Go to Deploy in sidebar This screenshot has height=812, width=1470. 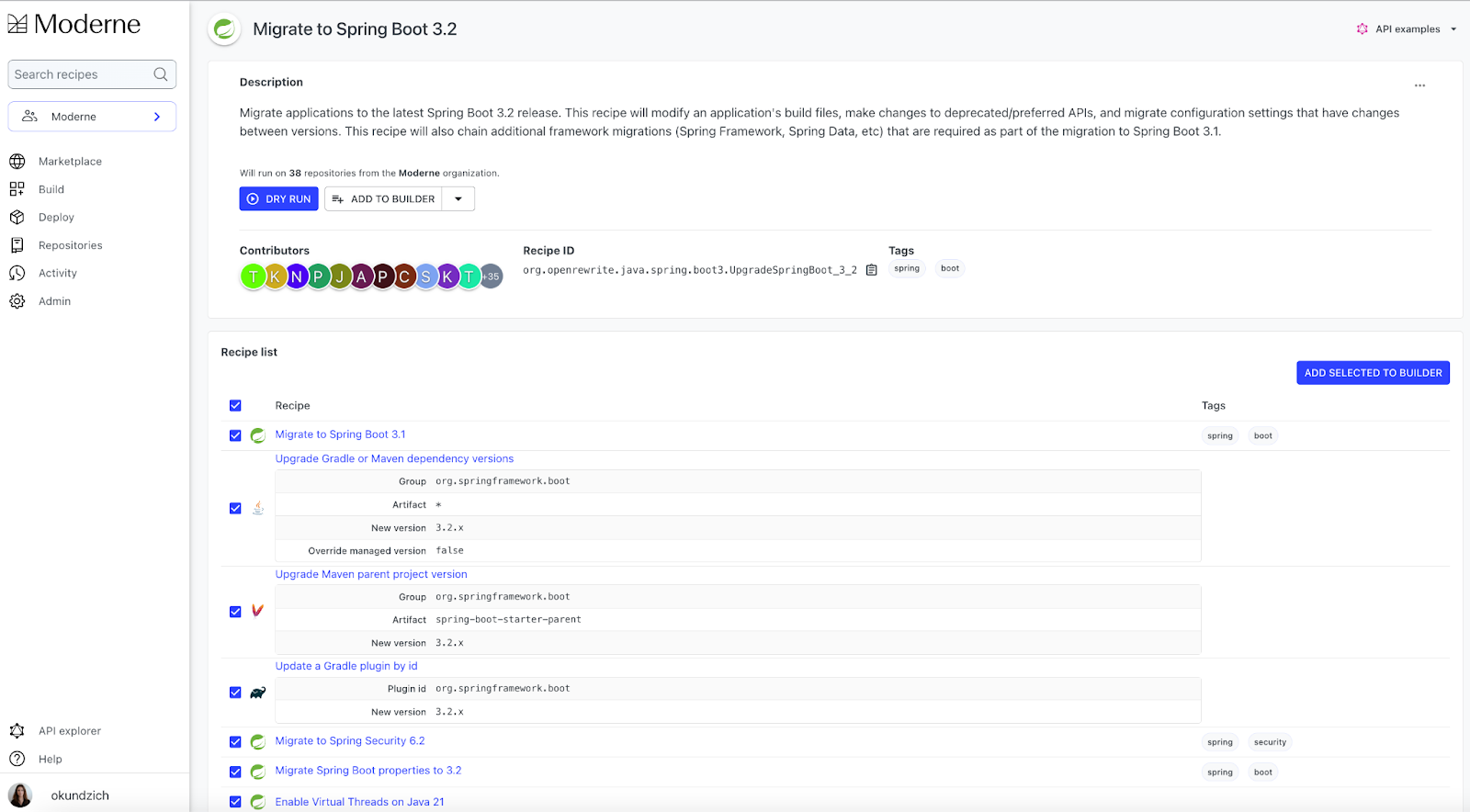pos(56,218)
